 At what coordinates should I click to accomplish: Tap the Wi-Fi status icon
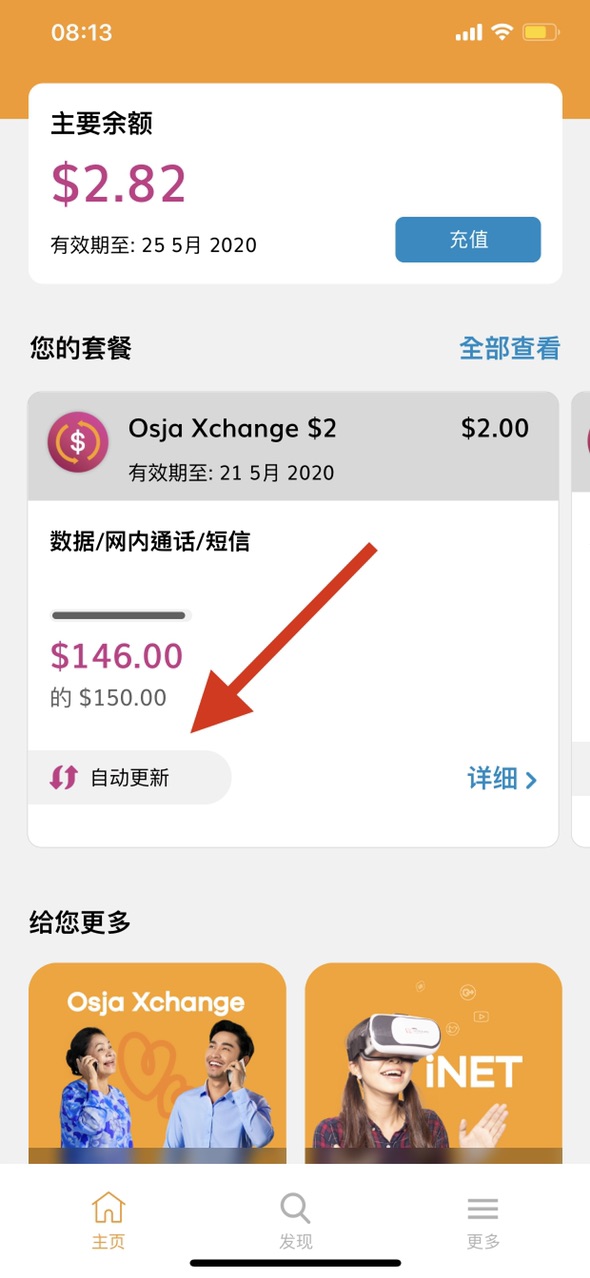[500, 32]
